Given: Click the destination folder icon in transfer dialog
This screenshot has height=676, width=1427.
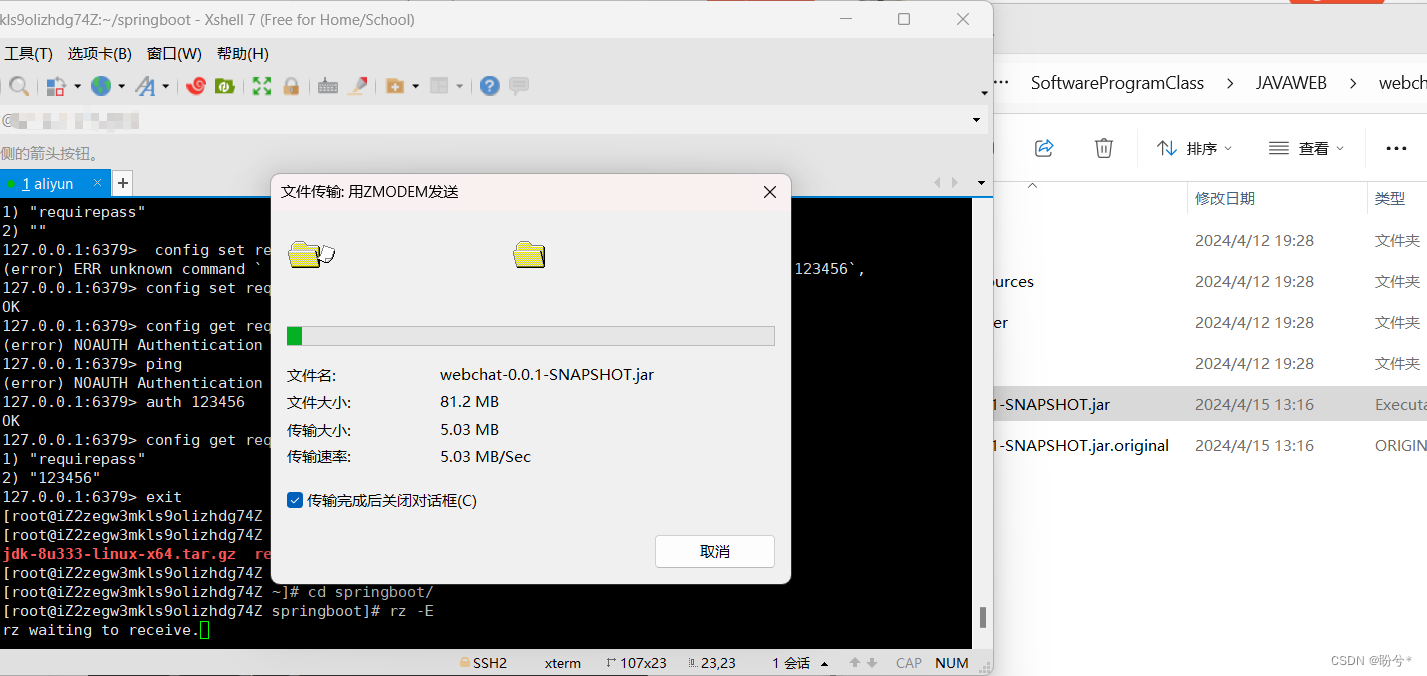Looking at the screenshot, I should (x=529, y=255).
